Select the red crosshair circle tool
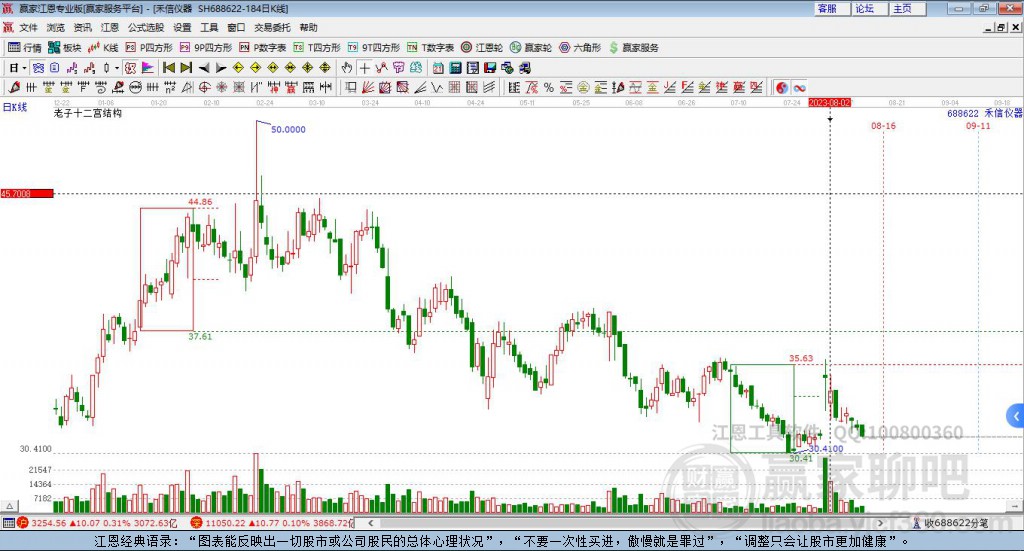 click(204, 87)
